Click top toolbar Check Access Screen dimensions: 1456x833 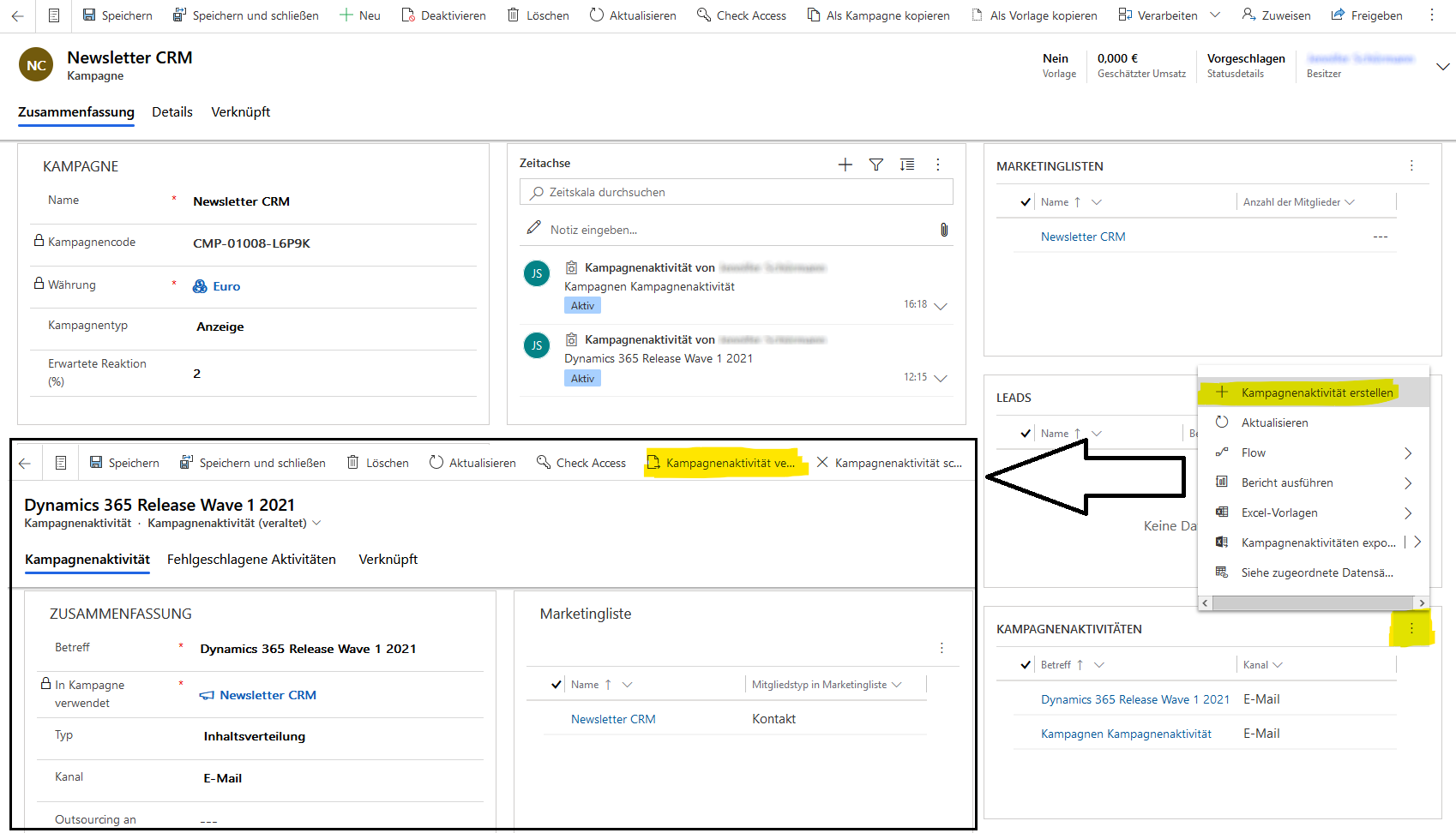click(742, 15)
